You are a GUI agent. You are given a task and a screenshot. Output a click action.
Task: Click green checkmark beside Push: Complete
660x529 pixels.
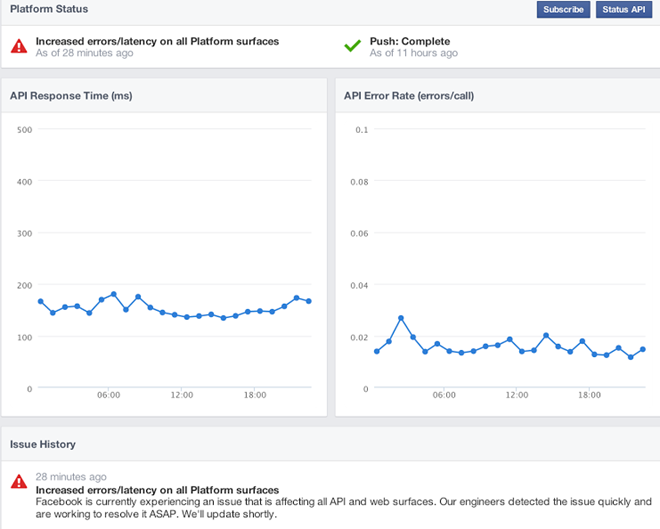pyautogui.click(x=352, y=46)
